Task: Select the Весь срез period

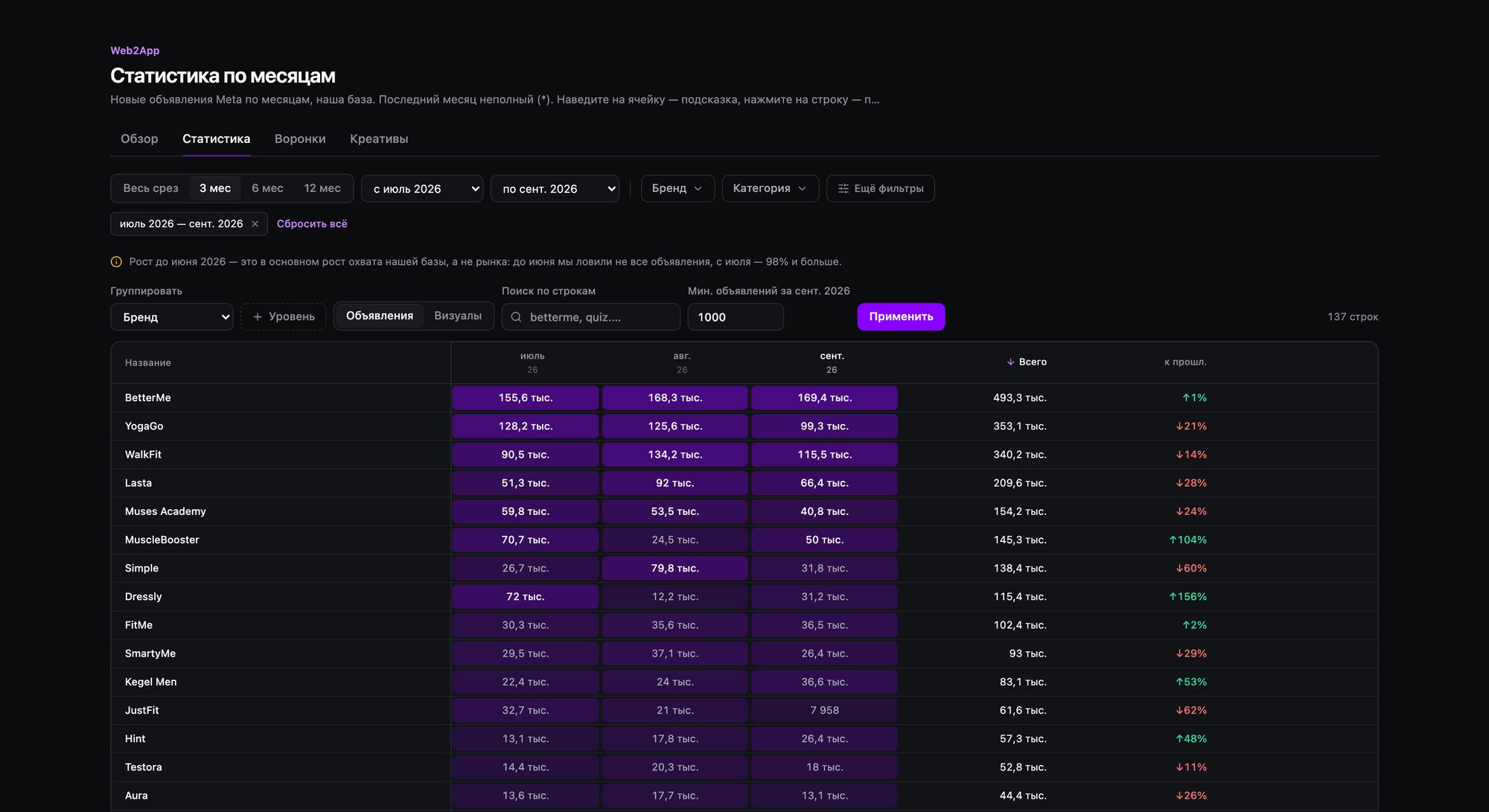Action: (x=150, y=189)
